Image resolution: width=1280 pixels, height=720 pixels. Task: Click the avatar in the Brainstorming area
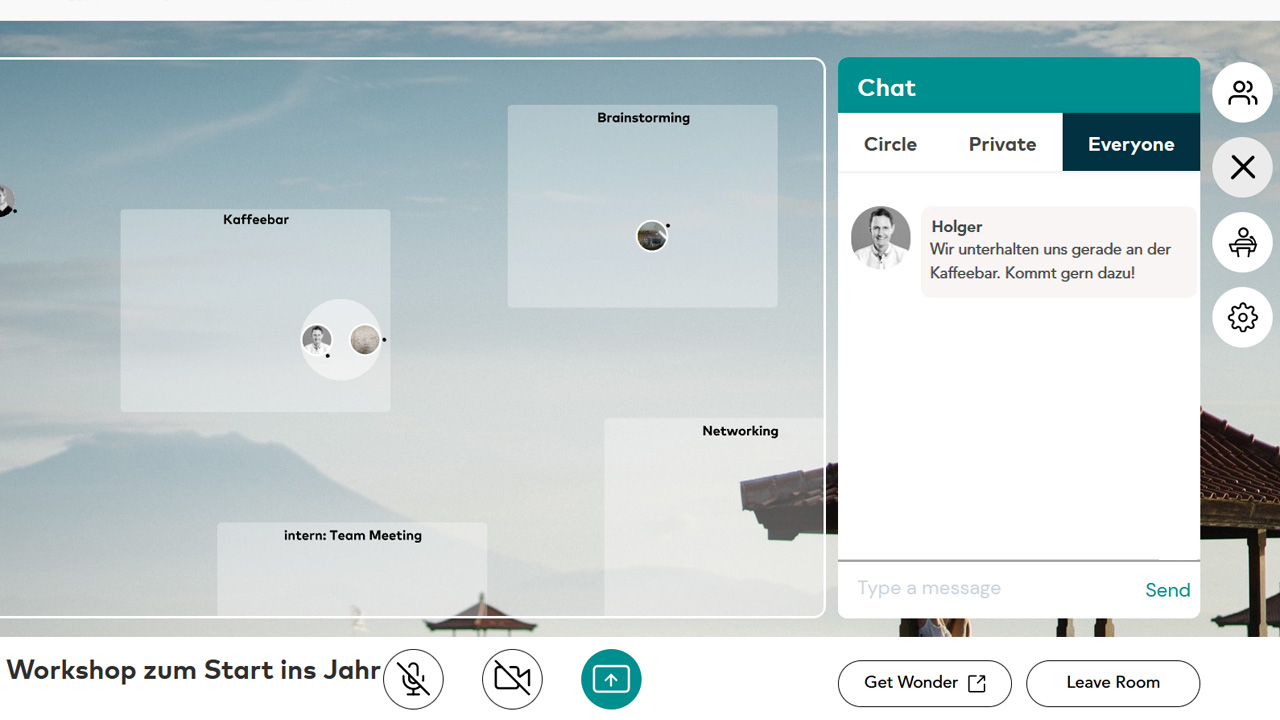pyautogui.click(x=651, y=236)
